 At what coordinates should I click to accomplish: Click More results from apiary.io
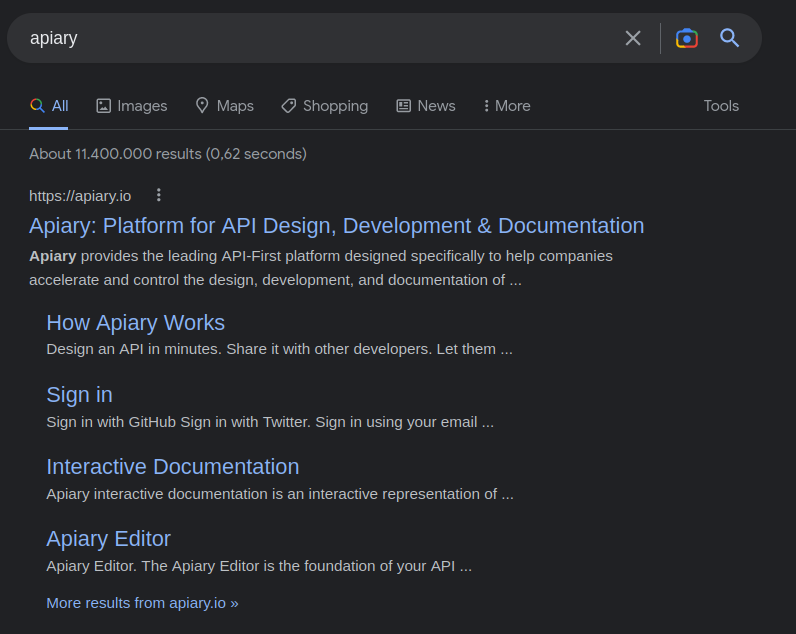[142, 603]
